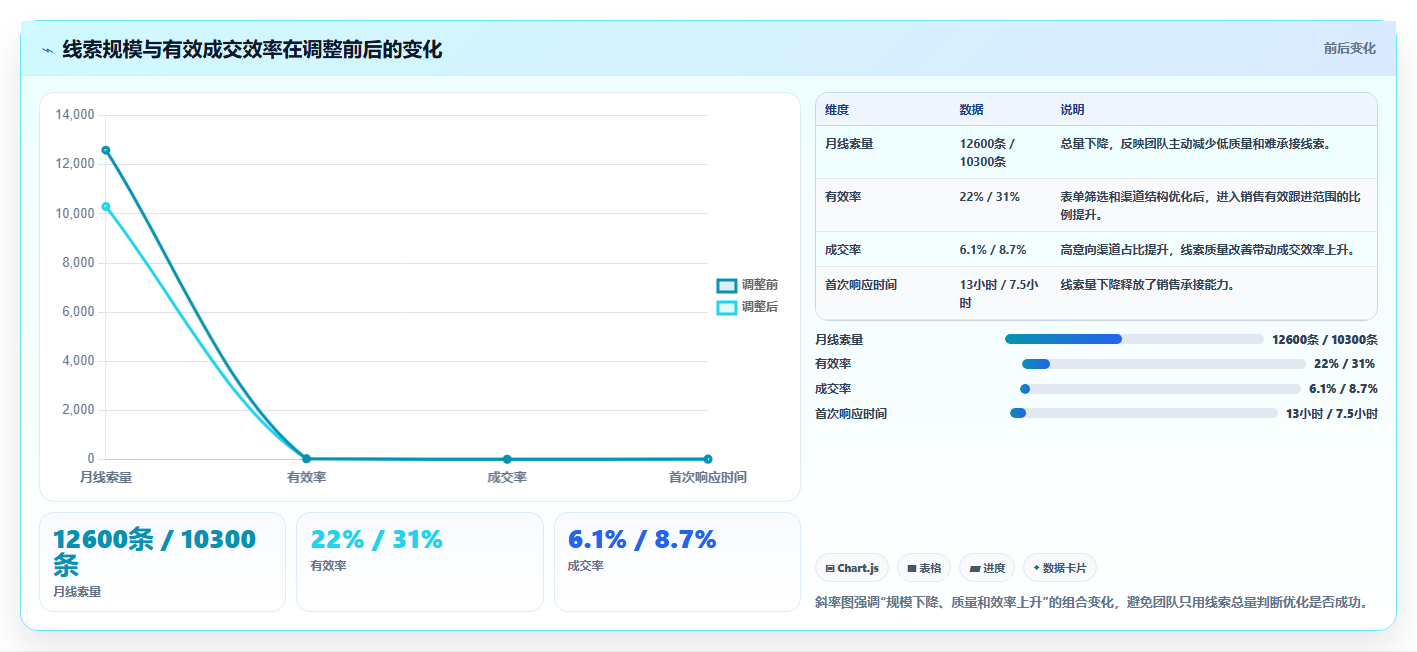Screen dimensions: 1417x652
Task: Click the 14,000 y-axis label
Action: click(x=75, y=115)
